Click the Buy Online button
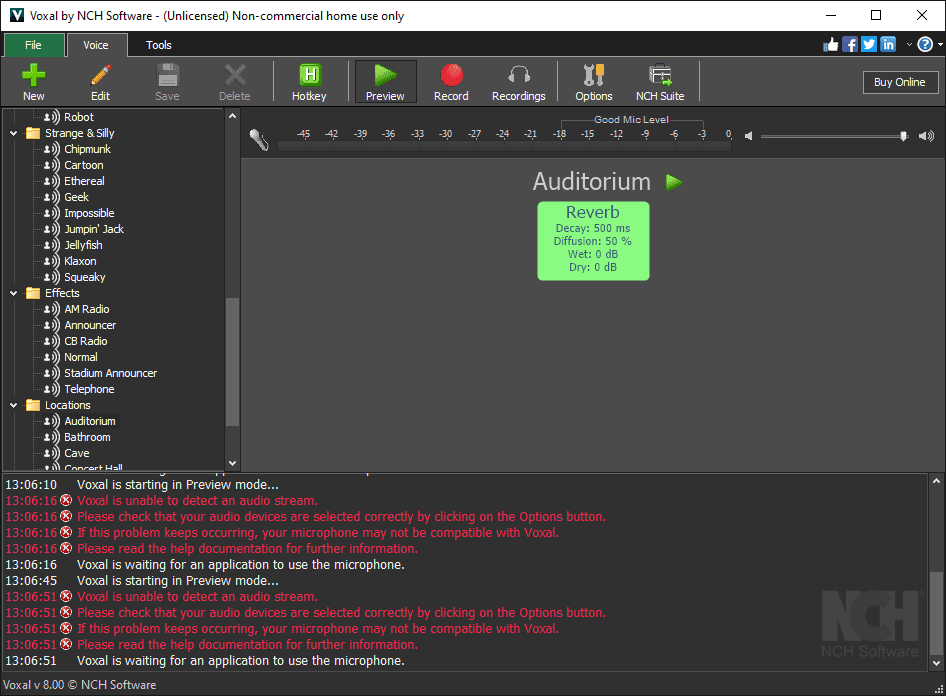Viewport: 946px width, 696px height. (x=900, y=82)
